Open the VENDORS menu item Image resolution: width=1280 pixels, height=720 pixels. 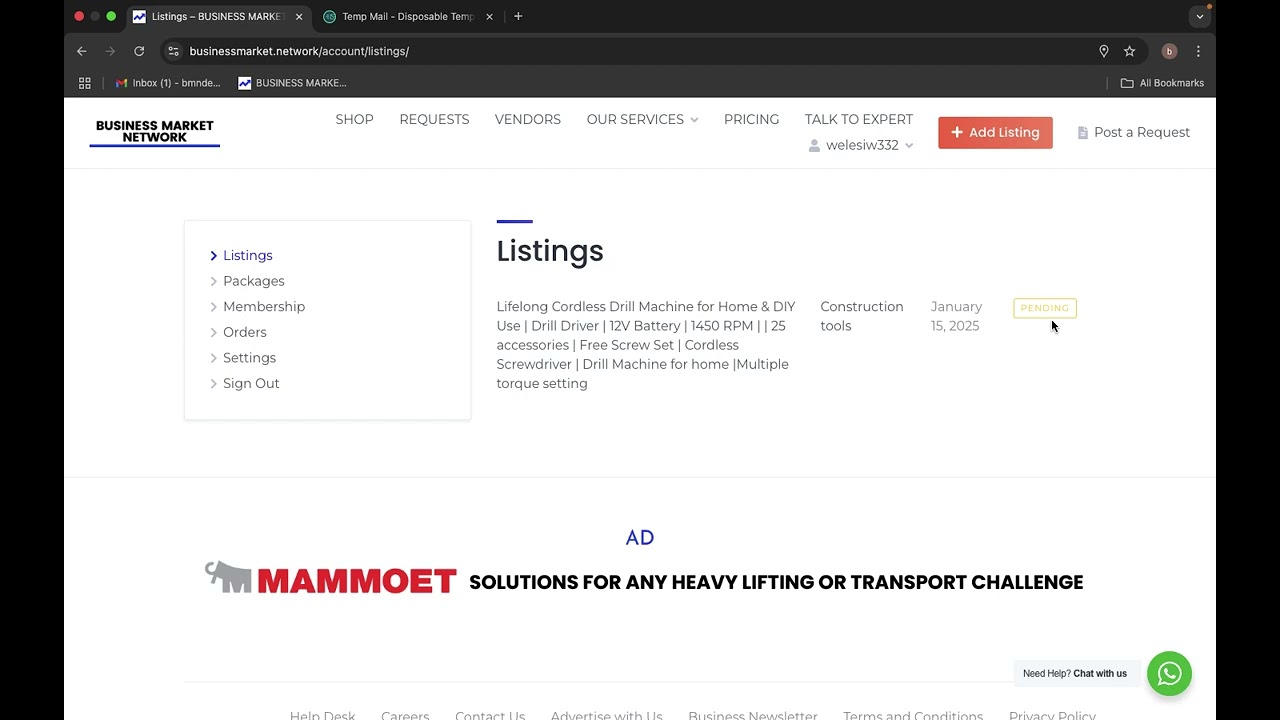[x=528, y=119]
